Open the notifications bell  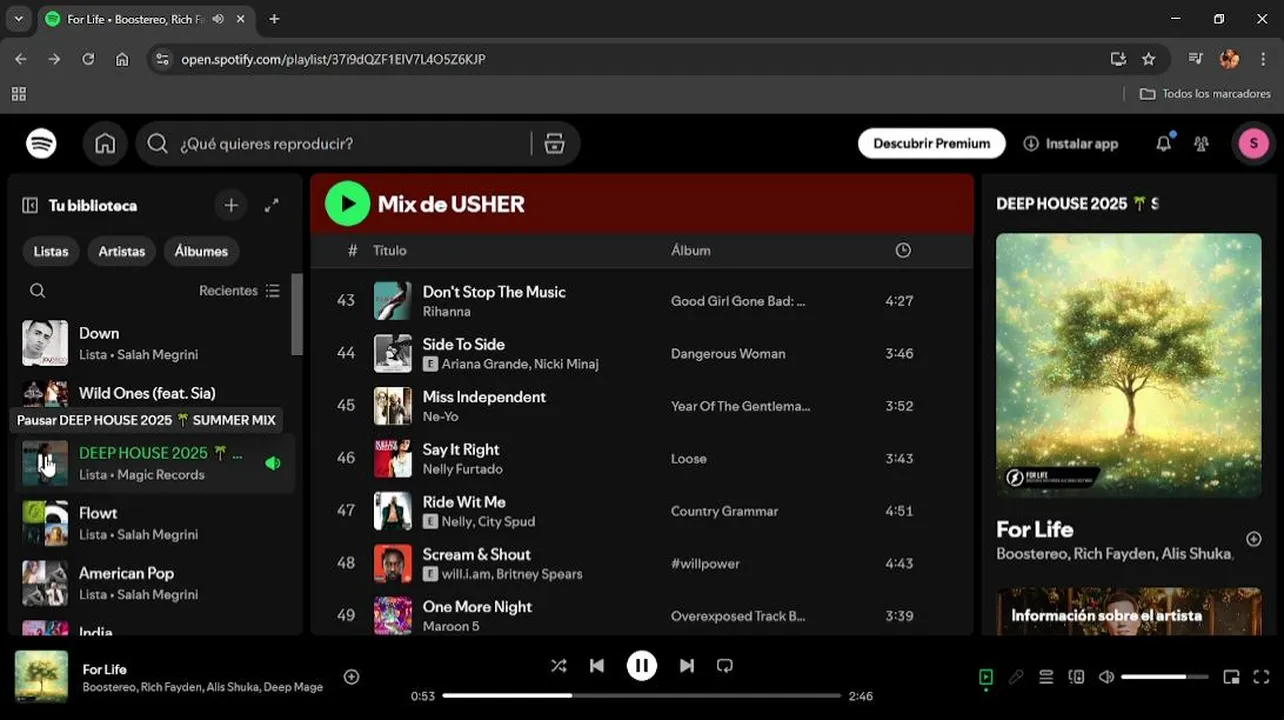pyautogui.click(x=1163, y=143)
